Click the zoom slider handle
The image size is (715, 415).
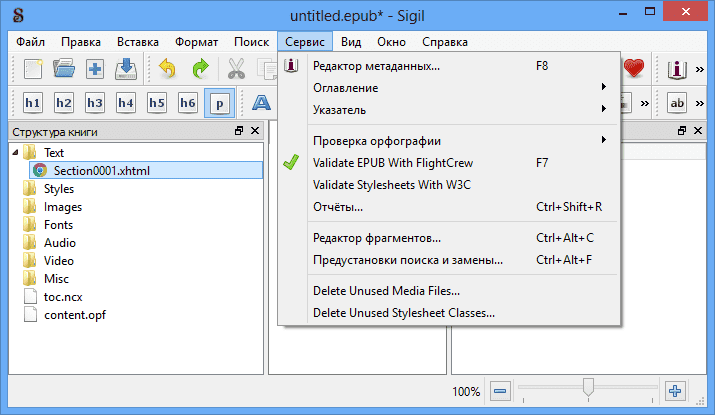coord(589,388)
